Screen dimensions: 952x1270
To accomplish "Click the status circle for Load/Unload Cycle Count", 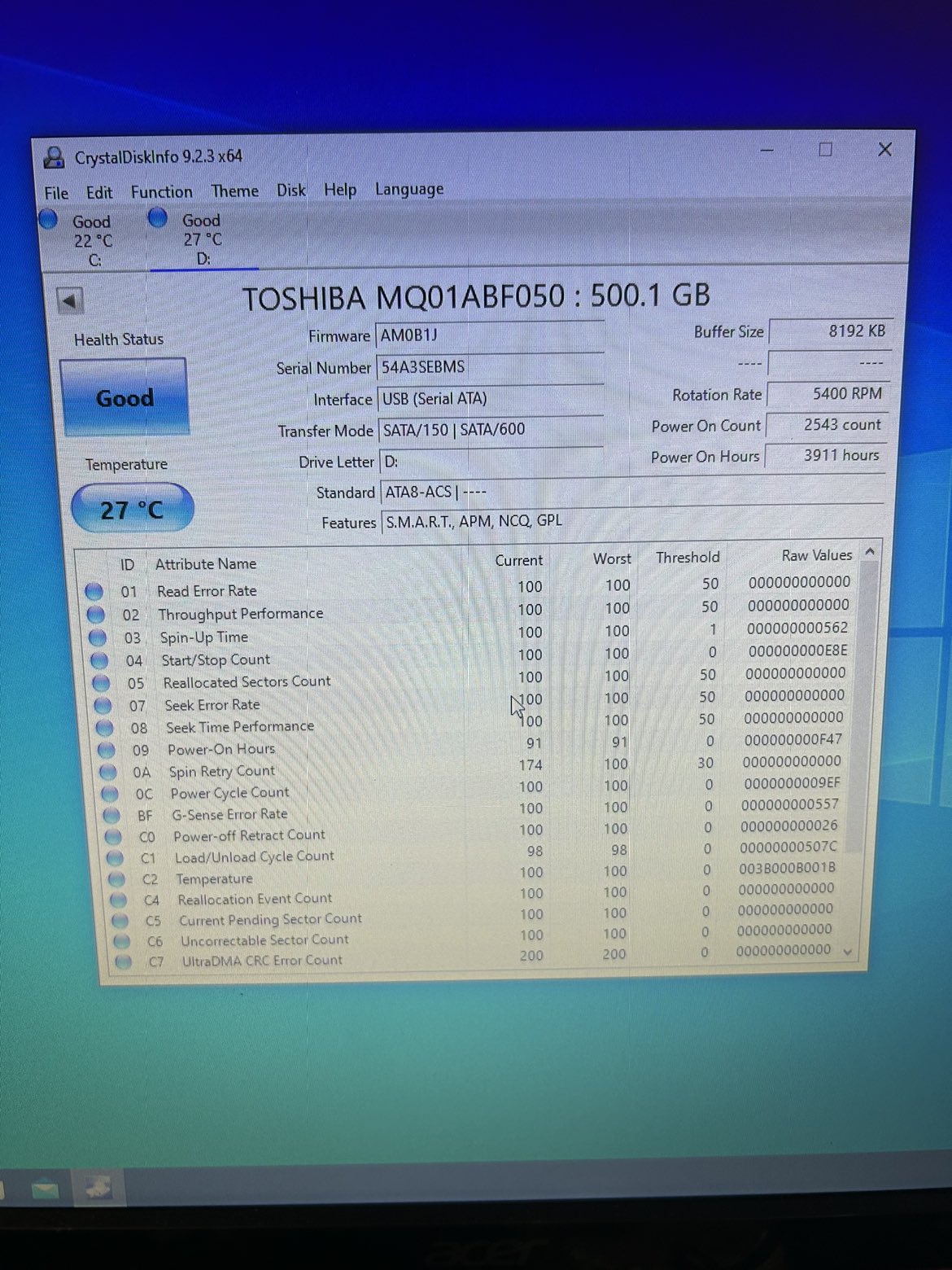I will [115, 858].
